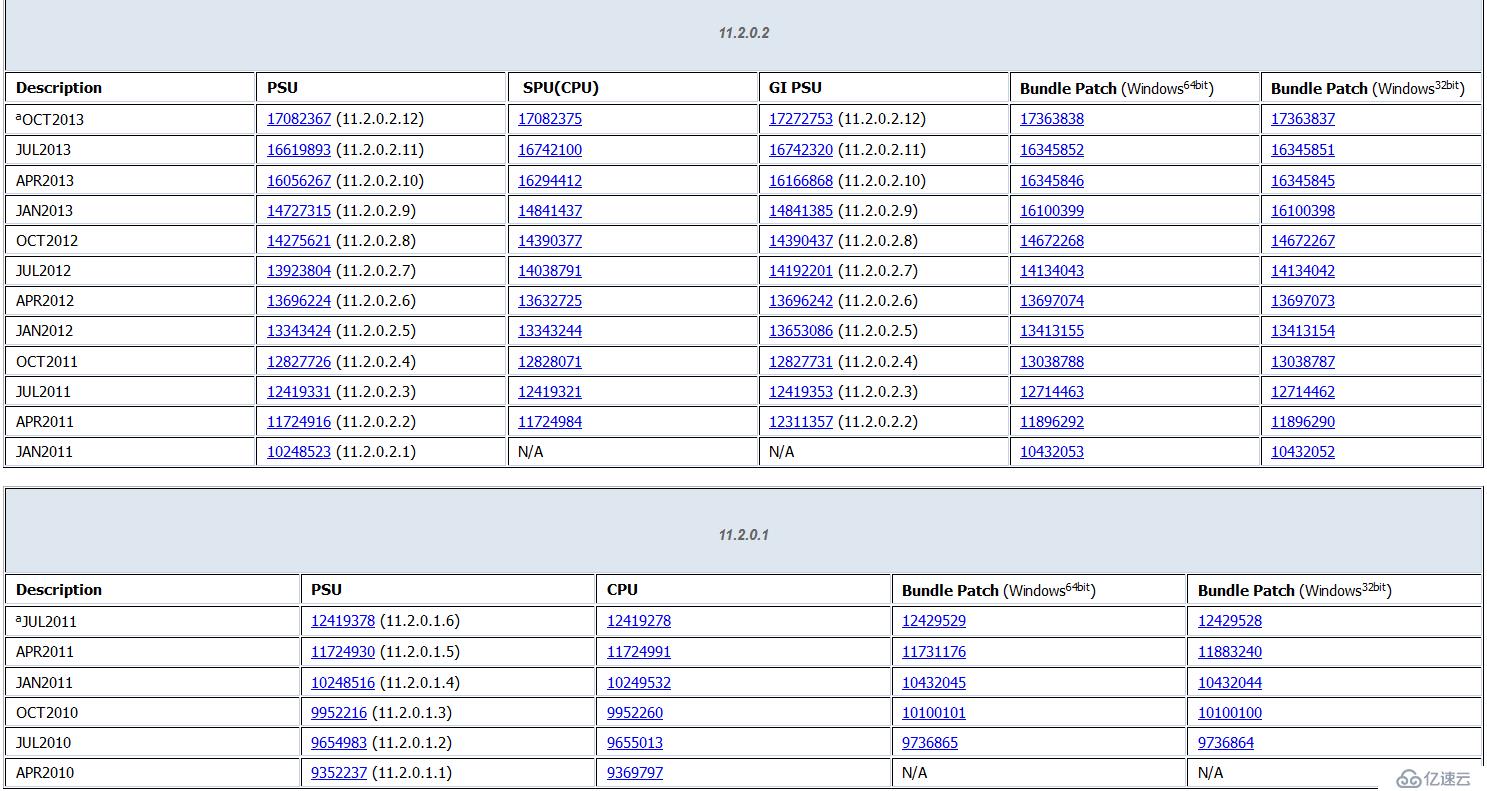
Task: Open PSU link 14727315 for JAN2013
Action: click(x=299, y=211)
